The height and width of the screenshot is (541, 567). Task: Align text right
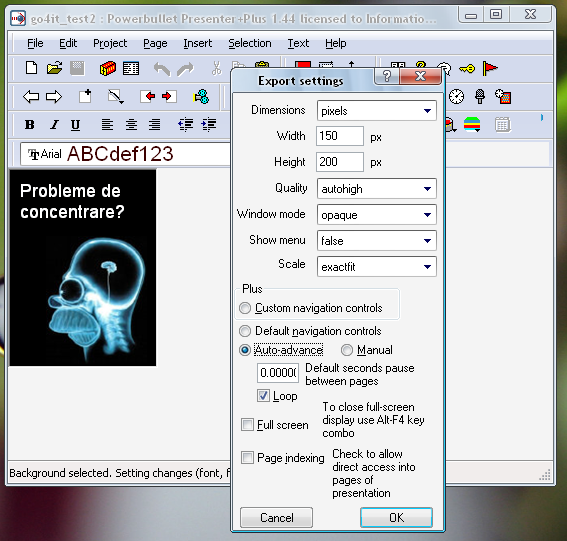pyautogui.click(x=154, y=125)
